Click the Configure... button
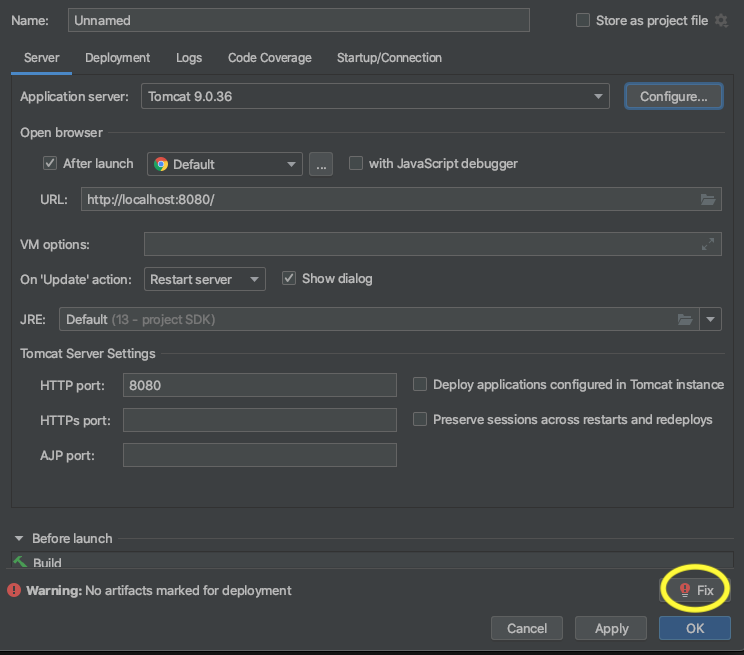 click(674, 96)
